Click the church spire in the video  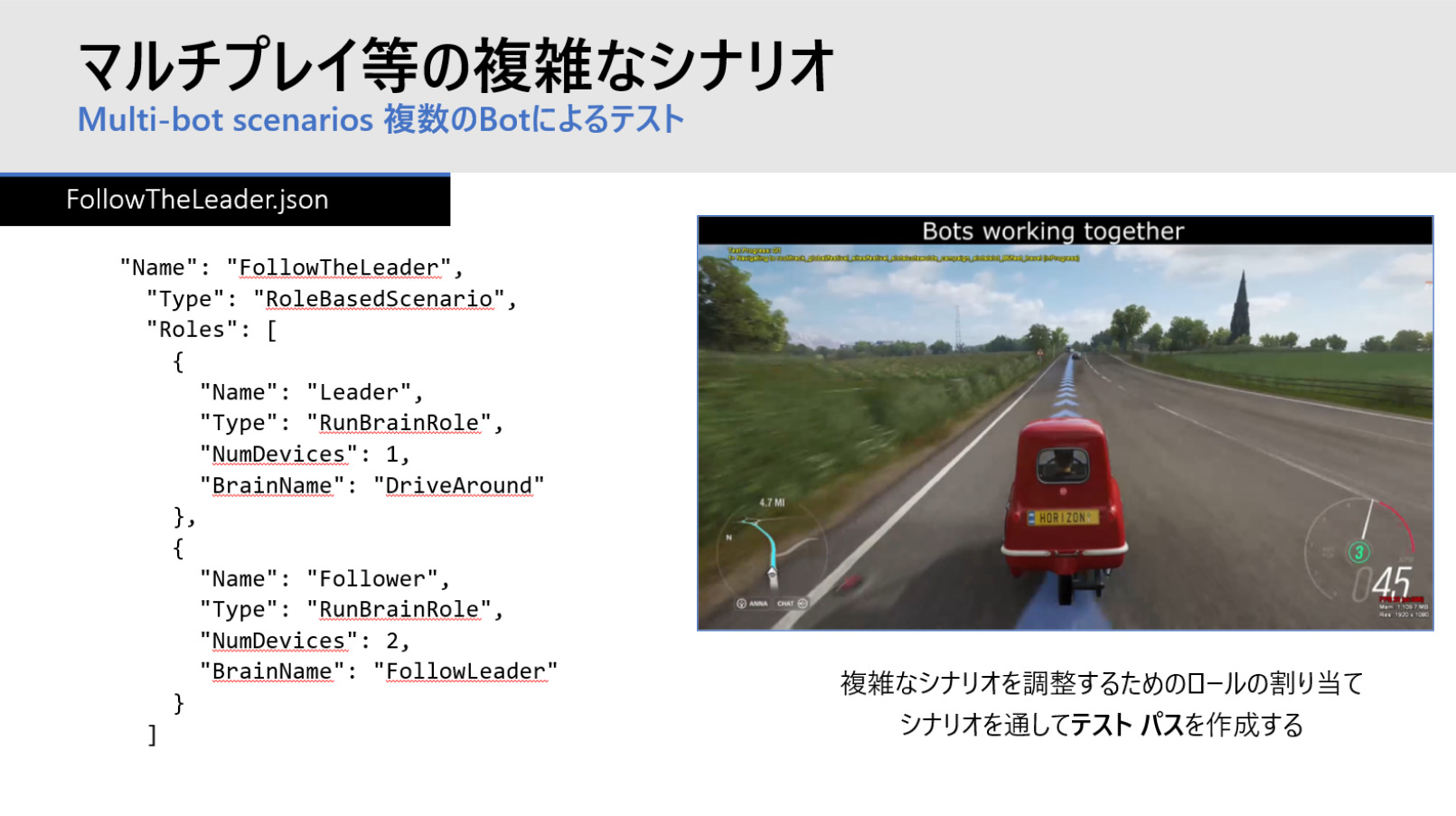[x=1241, y=305]
